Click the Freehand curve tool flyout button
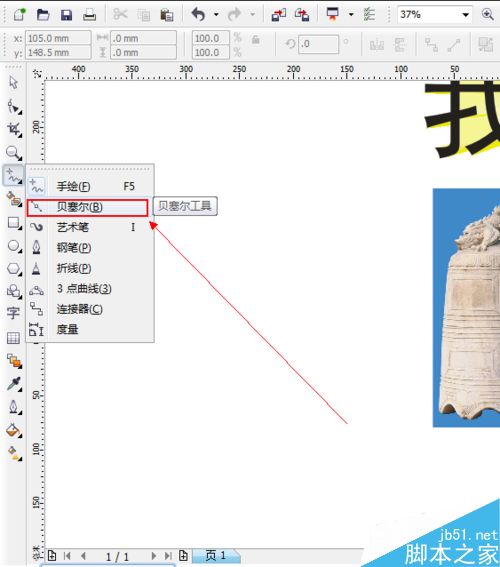 [x=14, y=176]
